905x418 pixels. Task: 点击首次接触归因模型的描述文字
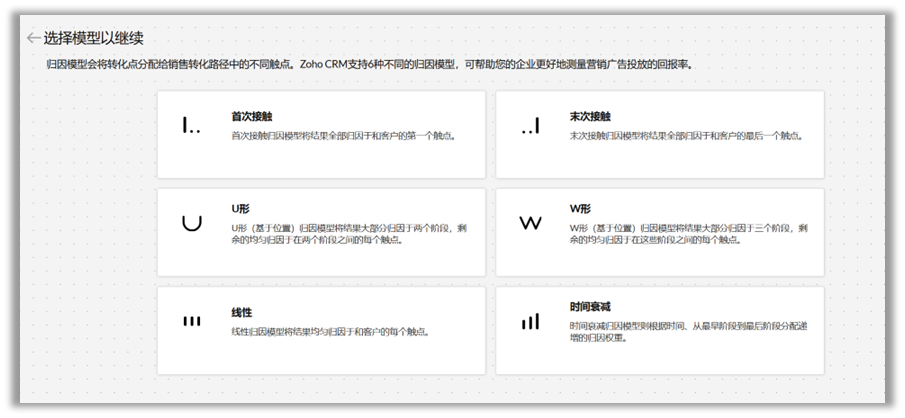[x=343, y=135]
